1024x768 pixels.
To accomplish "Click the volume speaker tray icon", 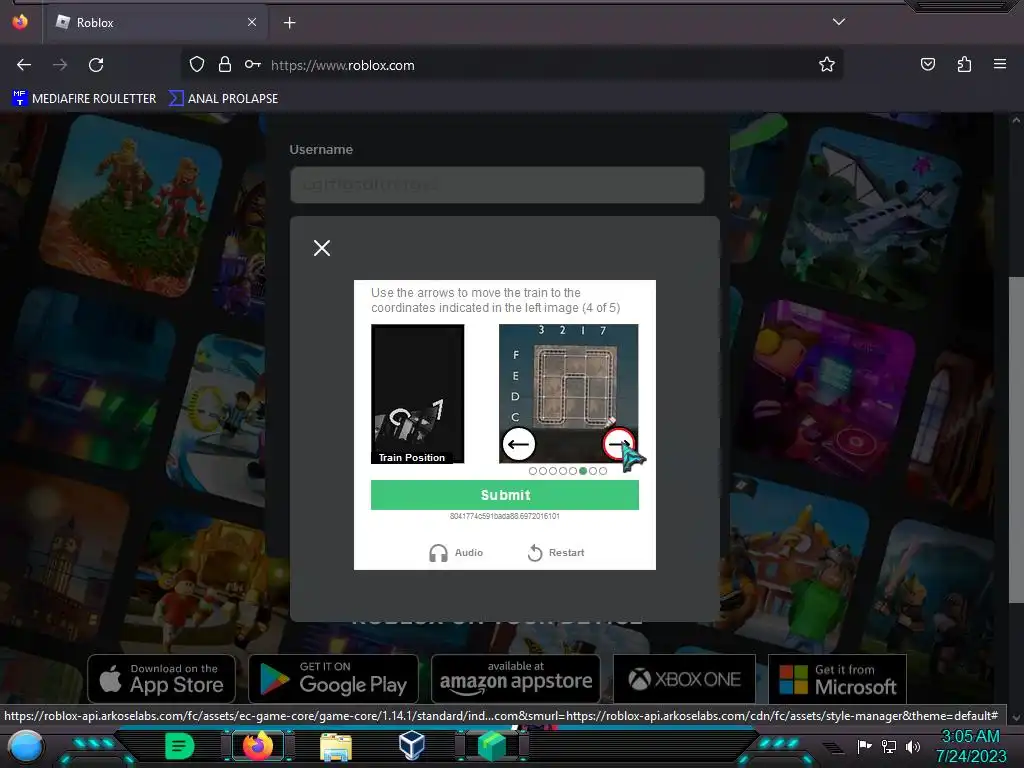I will (x=913, y=746).
